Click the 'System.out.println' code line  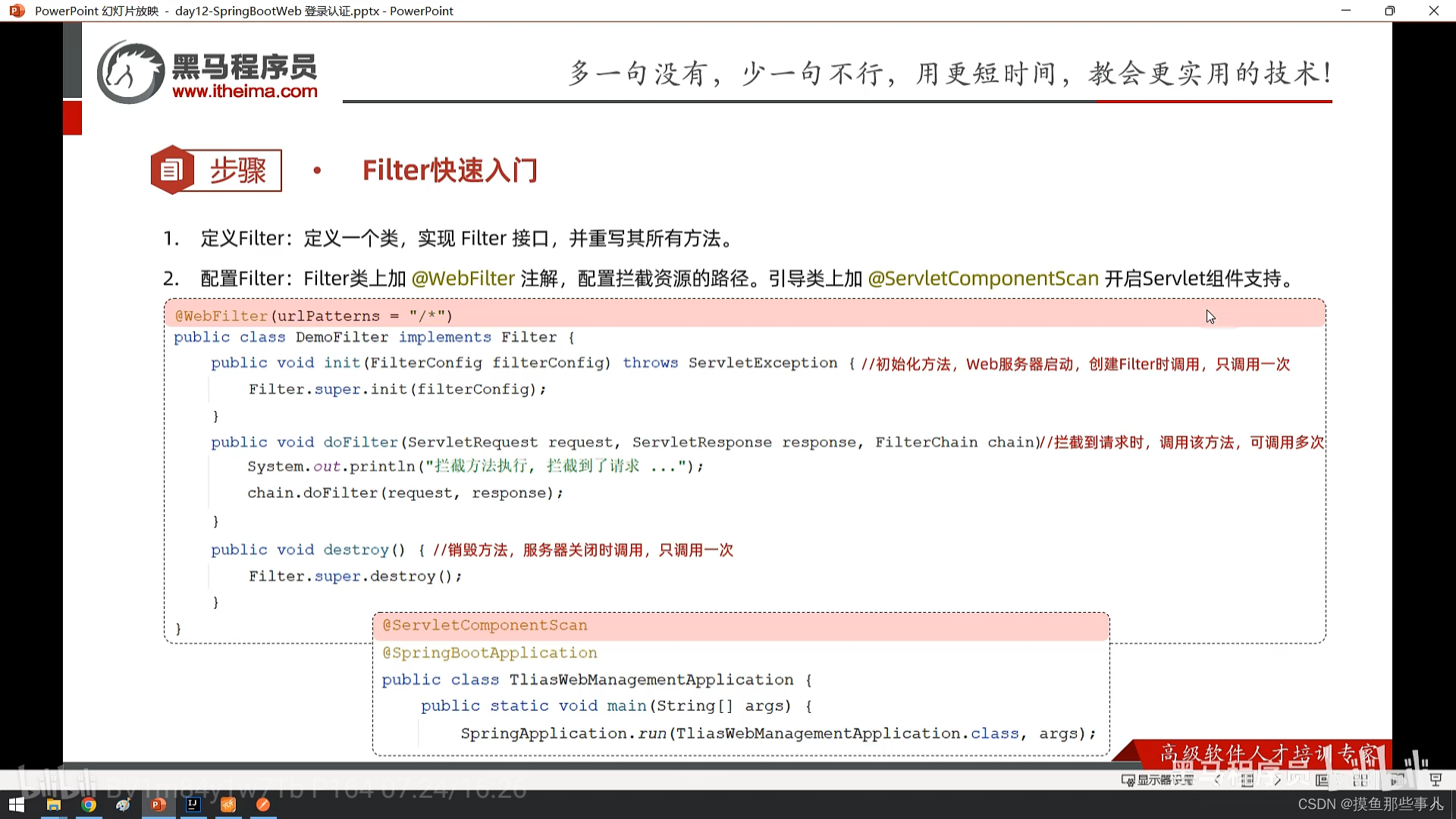[475, 466]
